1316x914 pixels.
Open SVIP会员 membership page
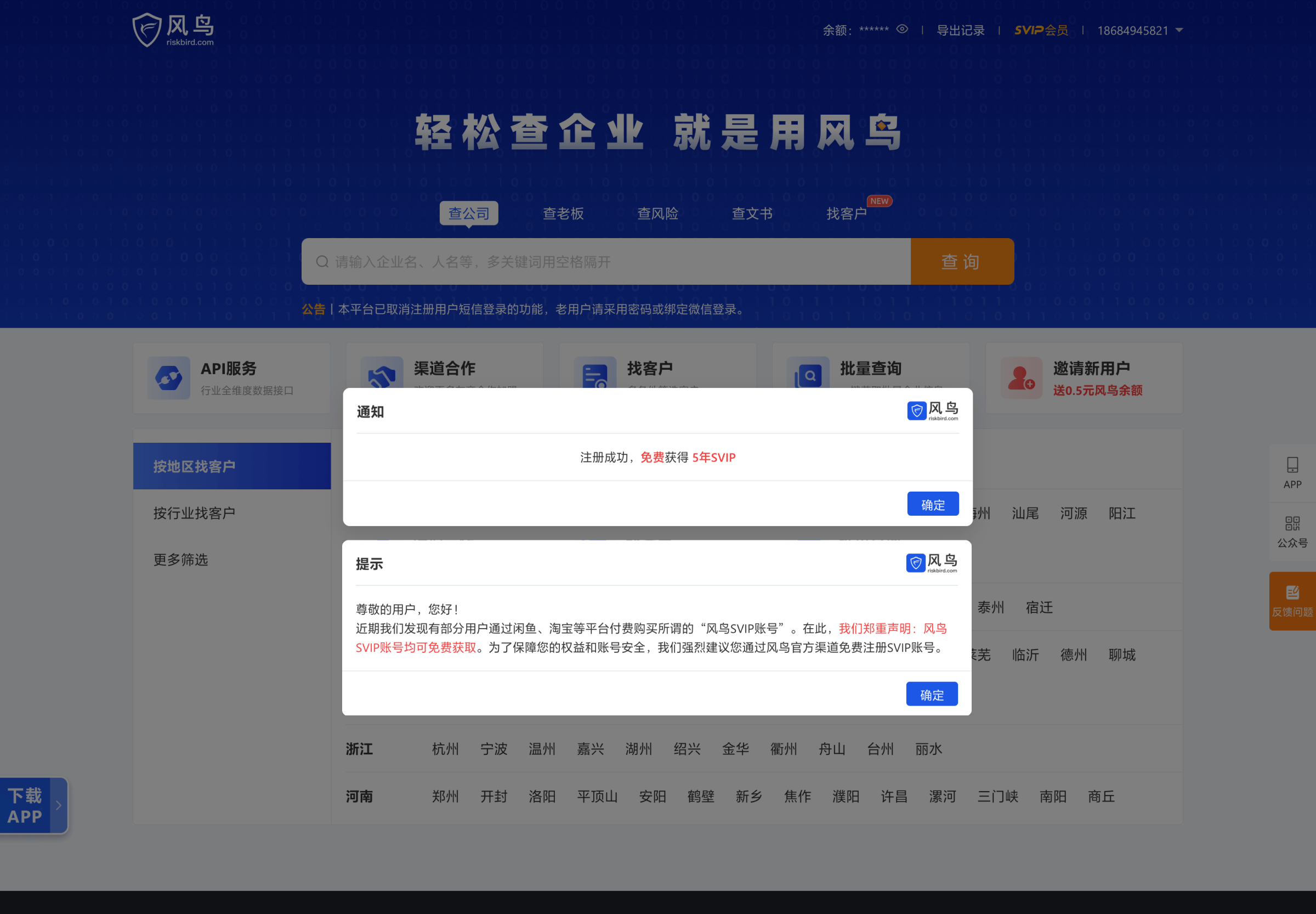click(x=1041, y=30)
